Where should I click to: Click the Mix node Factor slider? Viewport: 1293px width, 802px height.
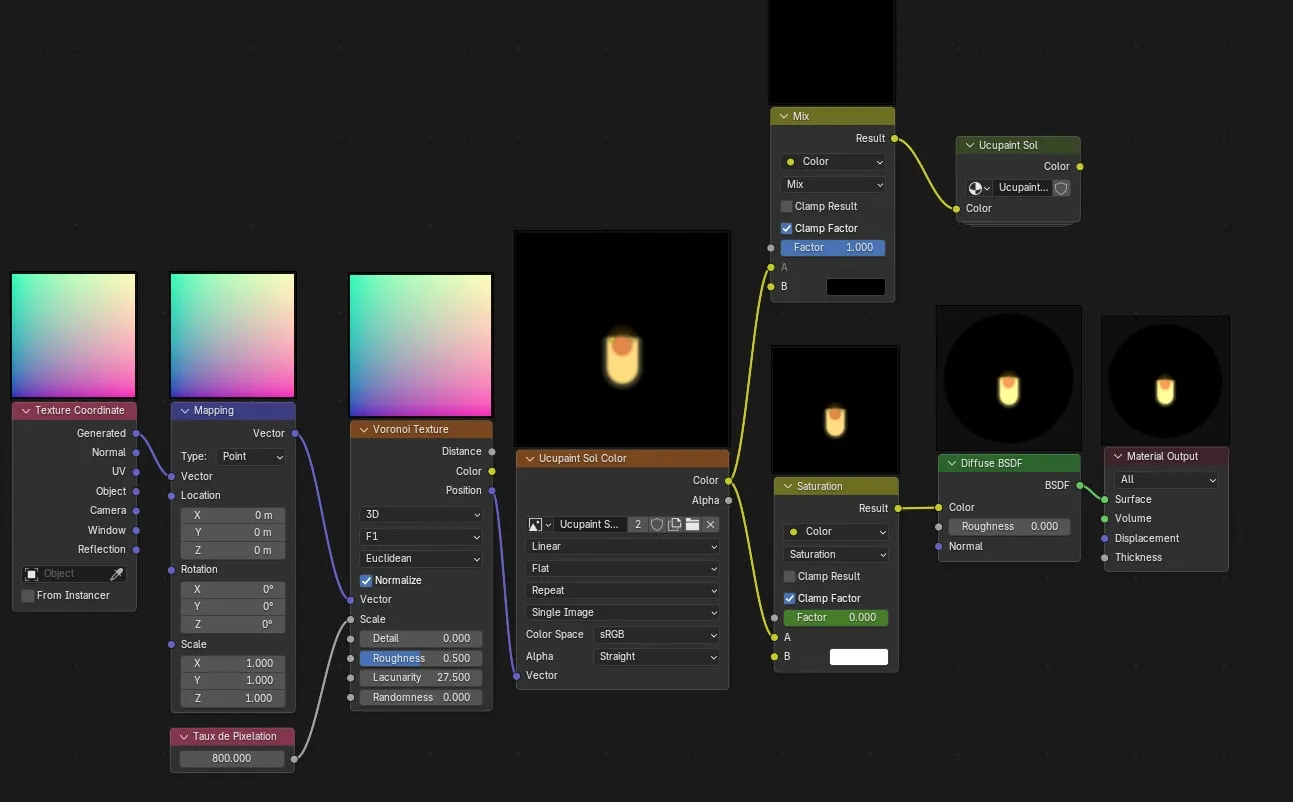(833, 247)
